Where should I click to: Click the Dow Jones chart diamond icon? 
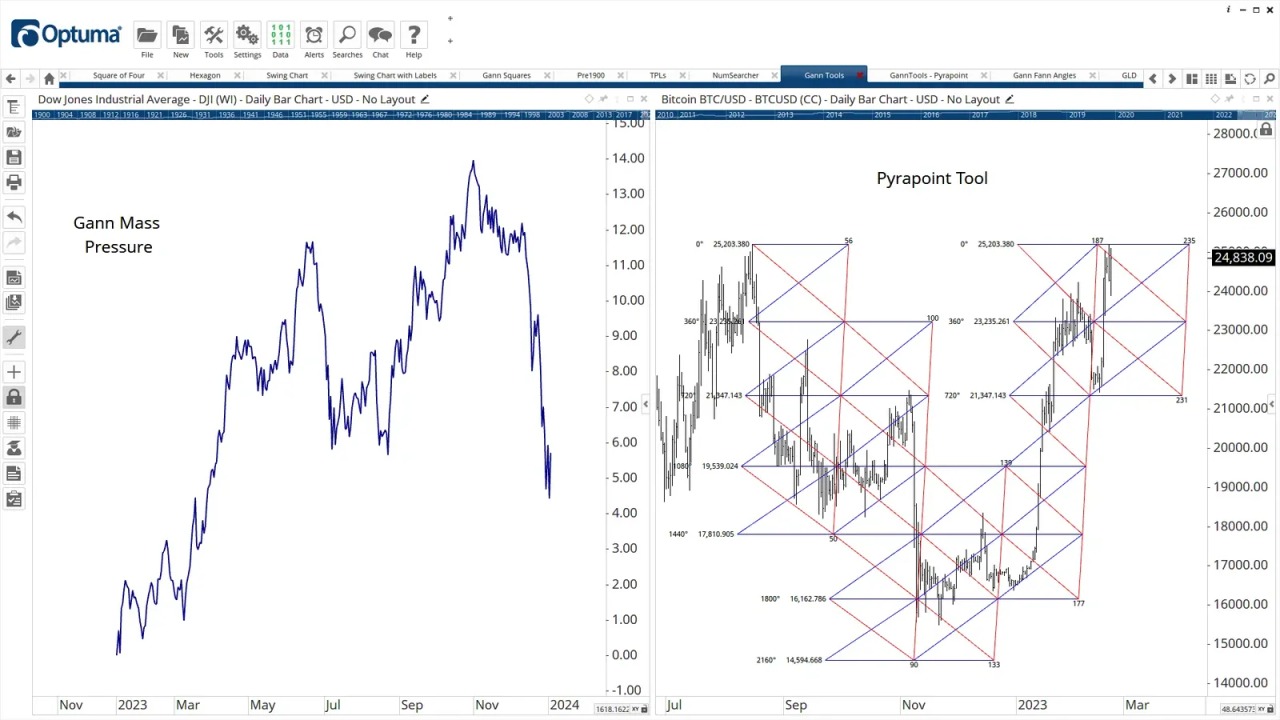tap(589, 99)
